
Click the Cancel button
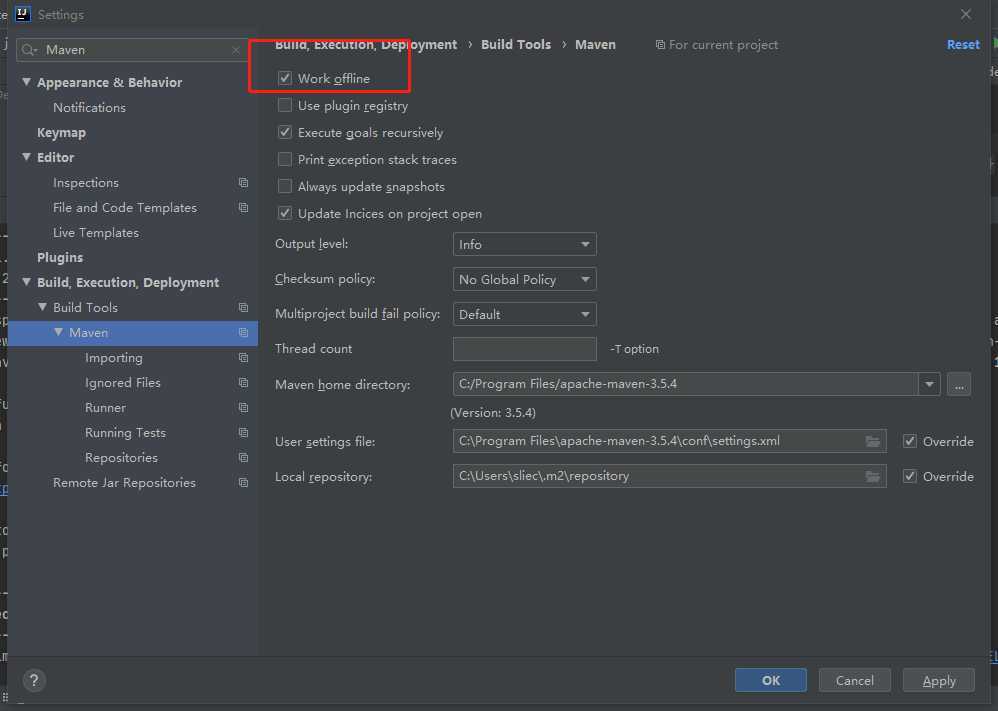click(855, 680)
